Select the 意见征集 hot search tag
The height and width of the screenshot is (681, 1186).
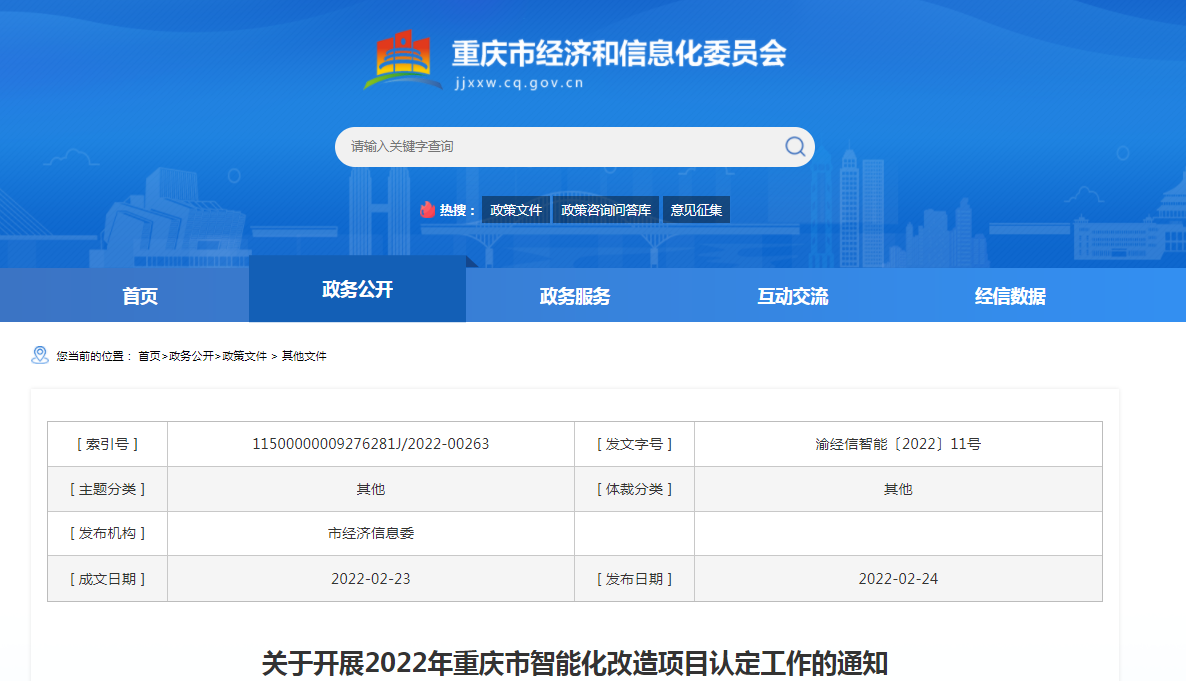(696, 210)
